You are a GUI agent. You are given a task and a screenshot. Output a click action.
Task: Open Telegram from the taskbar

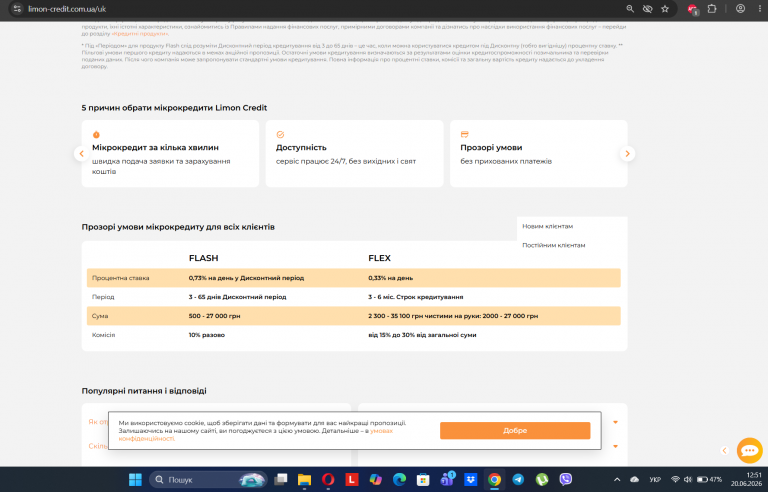click(518, 479)
